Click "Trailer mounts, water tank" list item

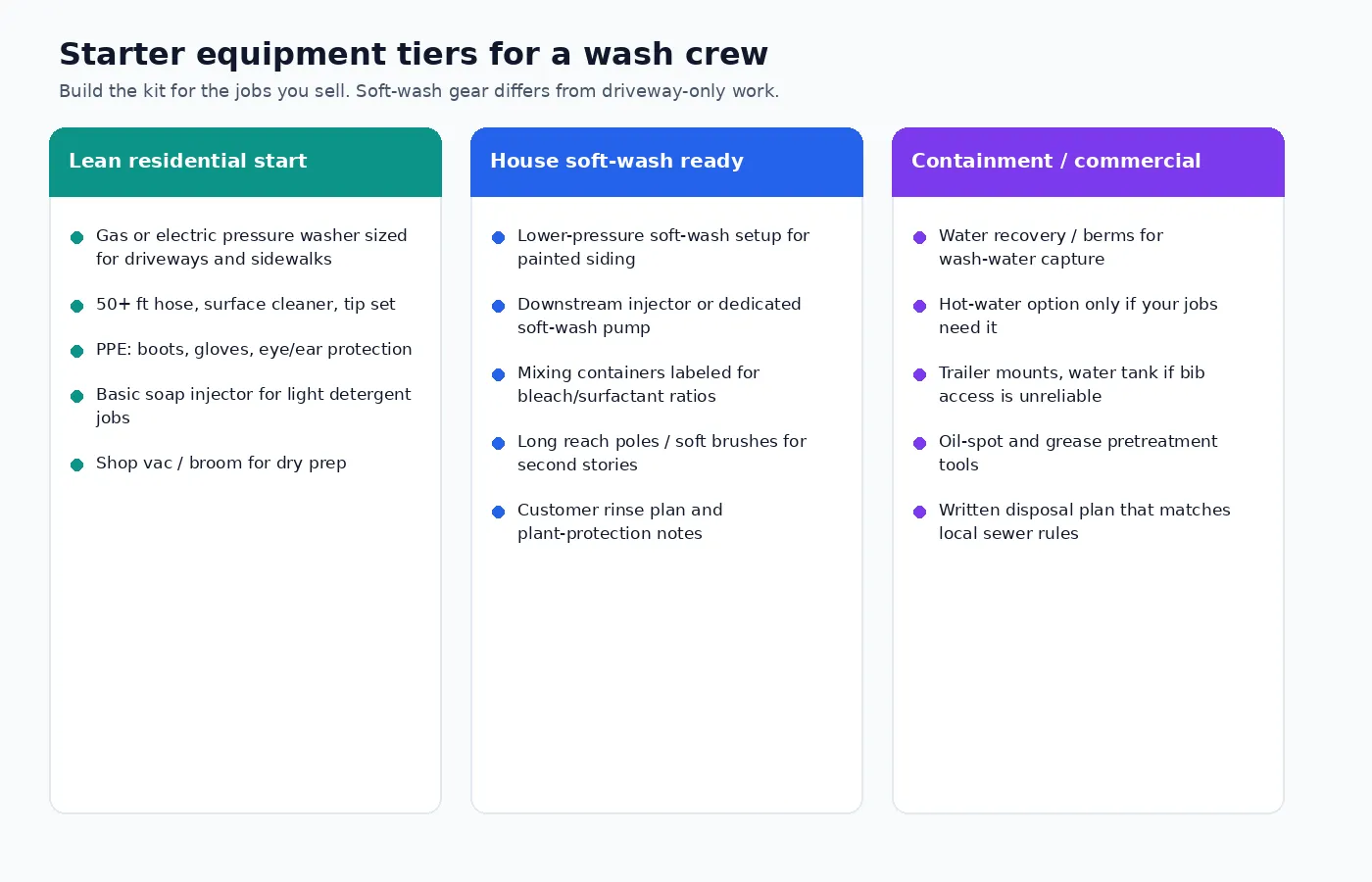tap(1059, 384)
